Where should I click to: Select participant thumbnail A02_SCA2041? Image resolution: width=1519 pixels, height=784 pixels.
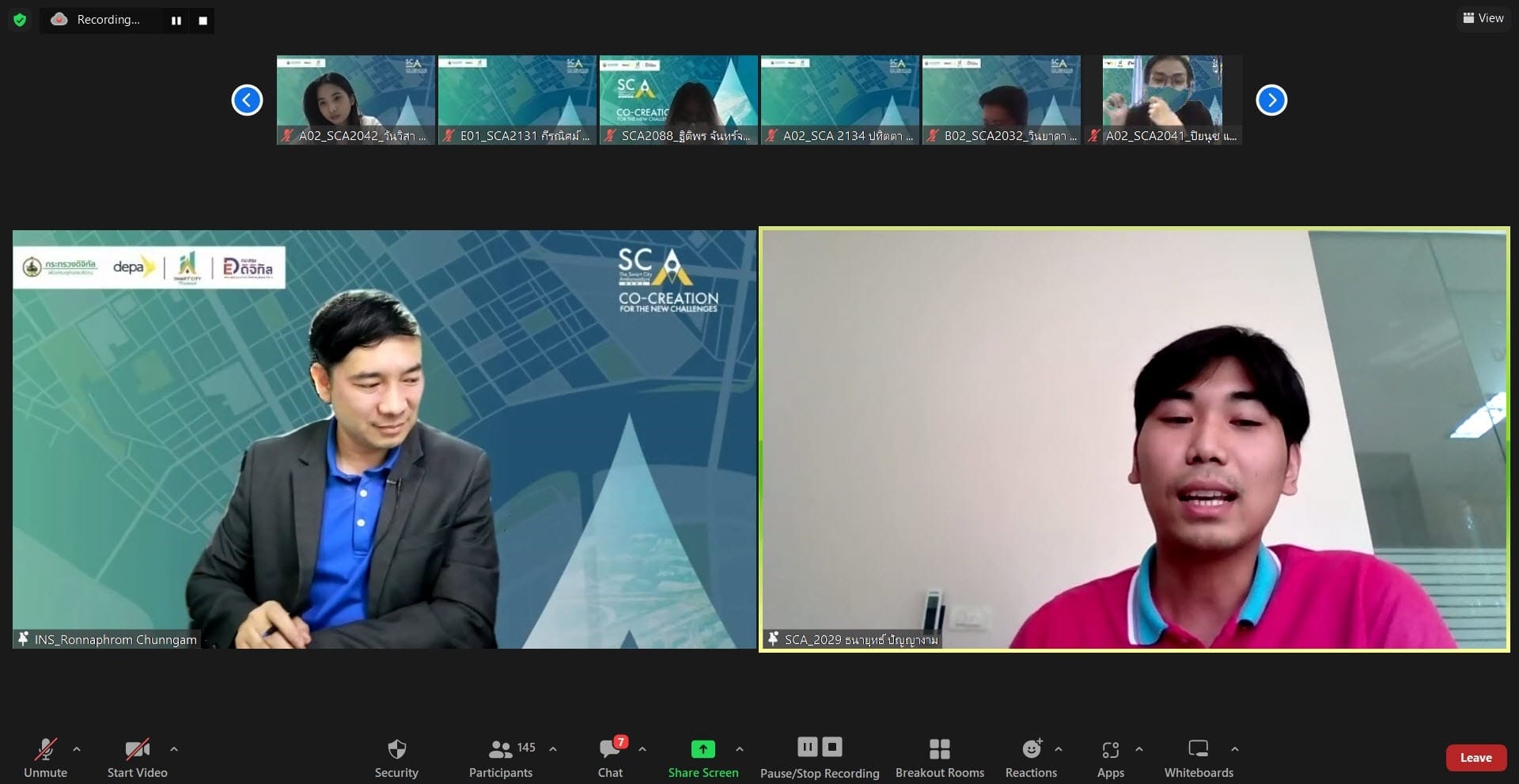click(1162, 100)
